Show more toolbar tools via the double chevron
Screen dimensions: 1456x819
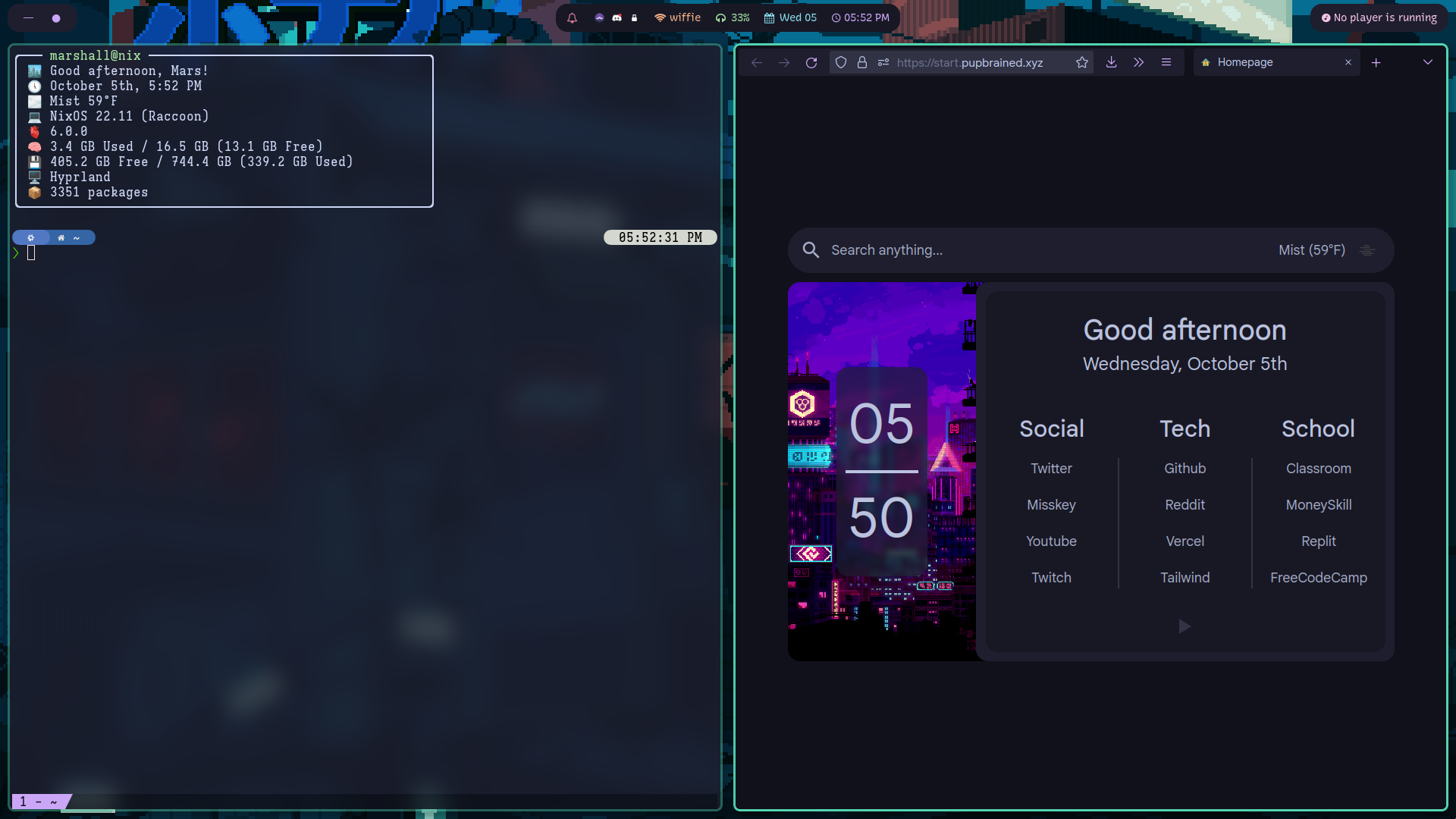pos(1138,63)
